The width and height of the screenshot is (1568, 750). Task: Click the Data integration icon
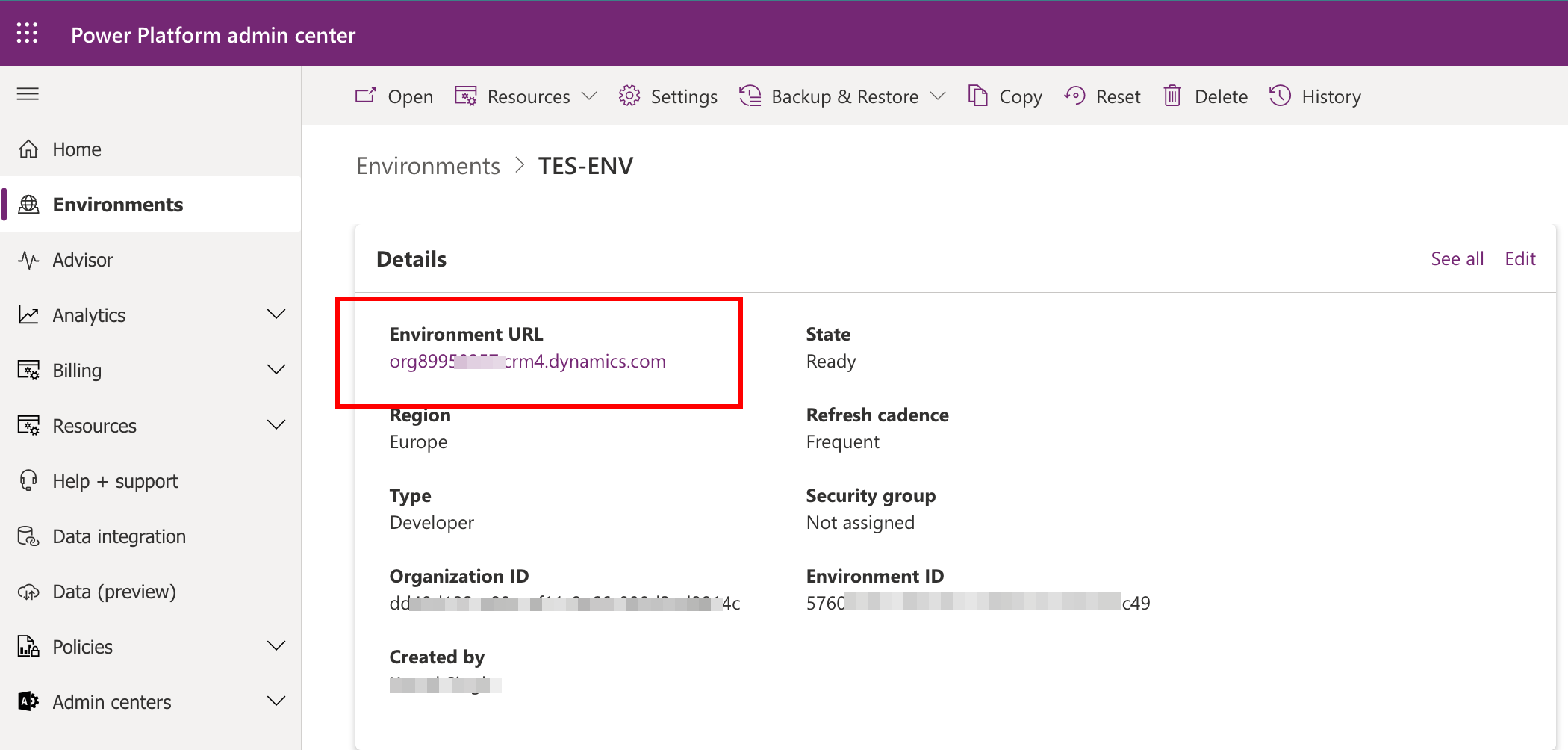pyautogui.click(x=28, y=536)
